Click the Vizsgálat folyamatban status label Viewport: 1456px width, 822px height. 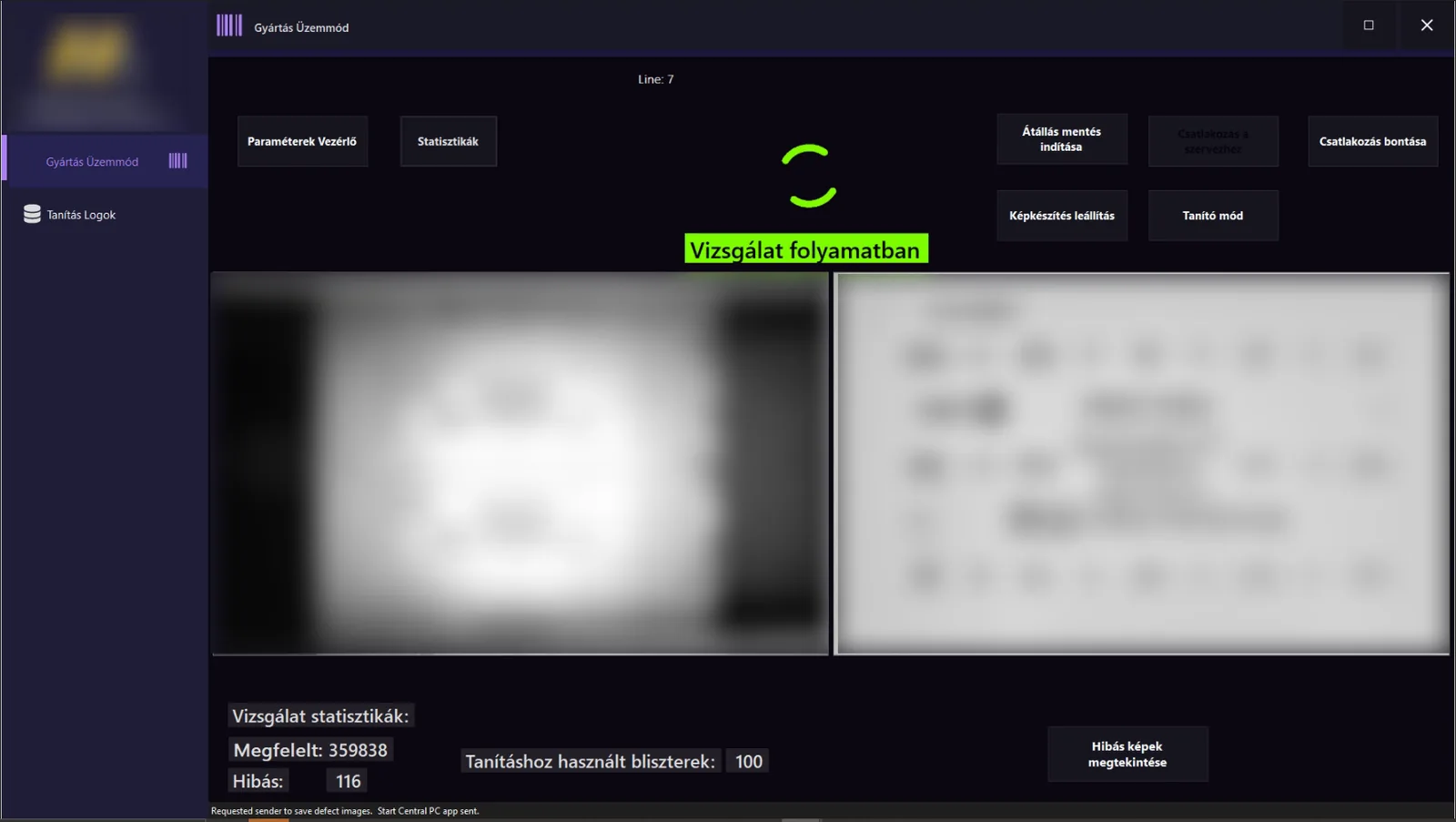806,249
